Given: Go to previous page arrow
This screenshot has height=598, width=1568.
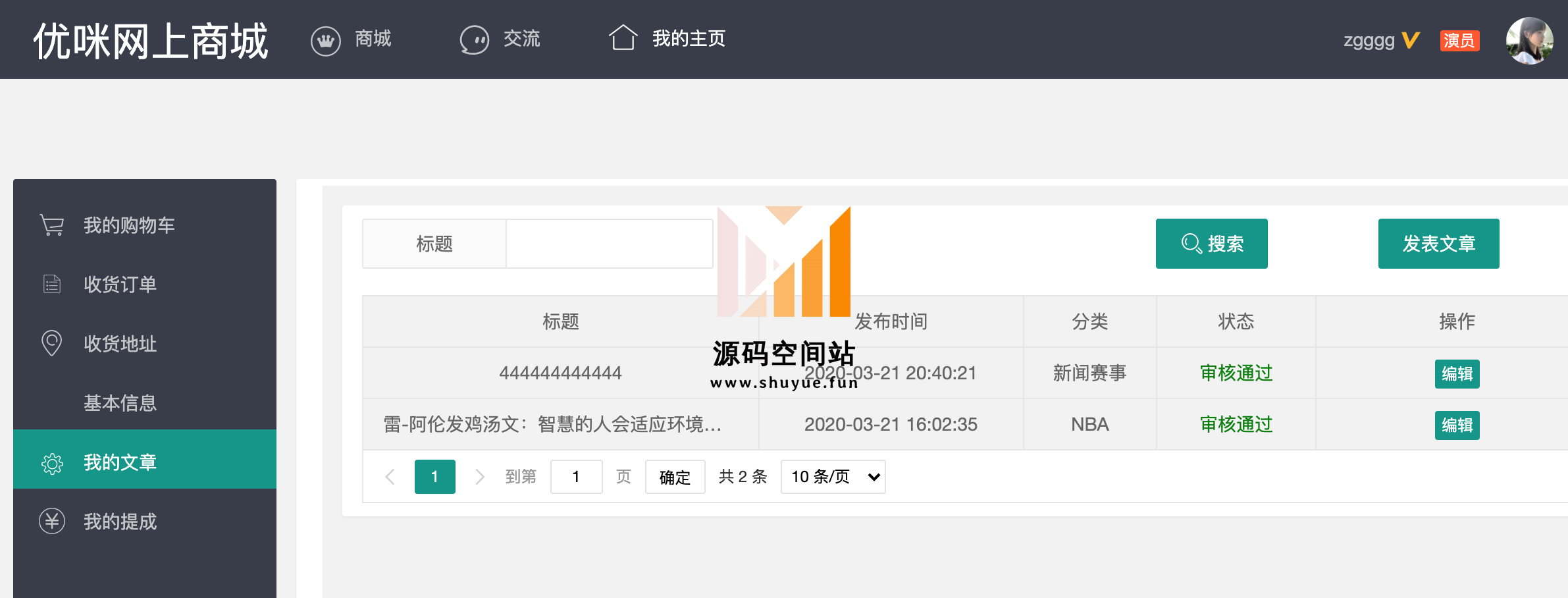Looking at the screenshot, I should 390,477.
